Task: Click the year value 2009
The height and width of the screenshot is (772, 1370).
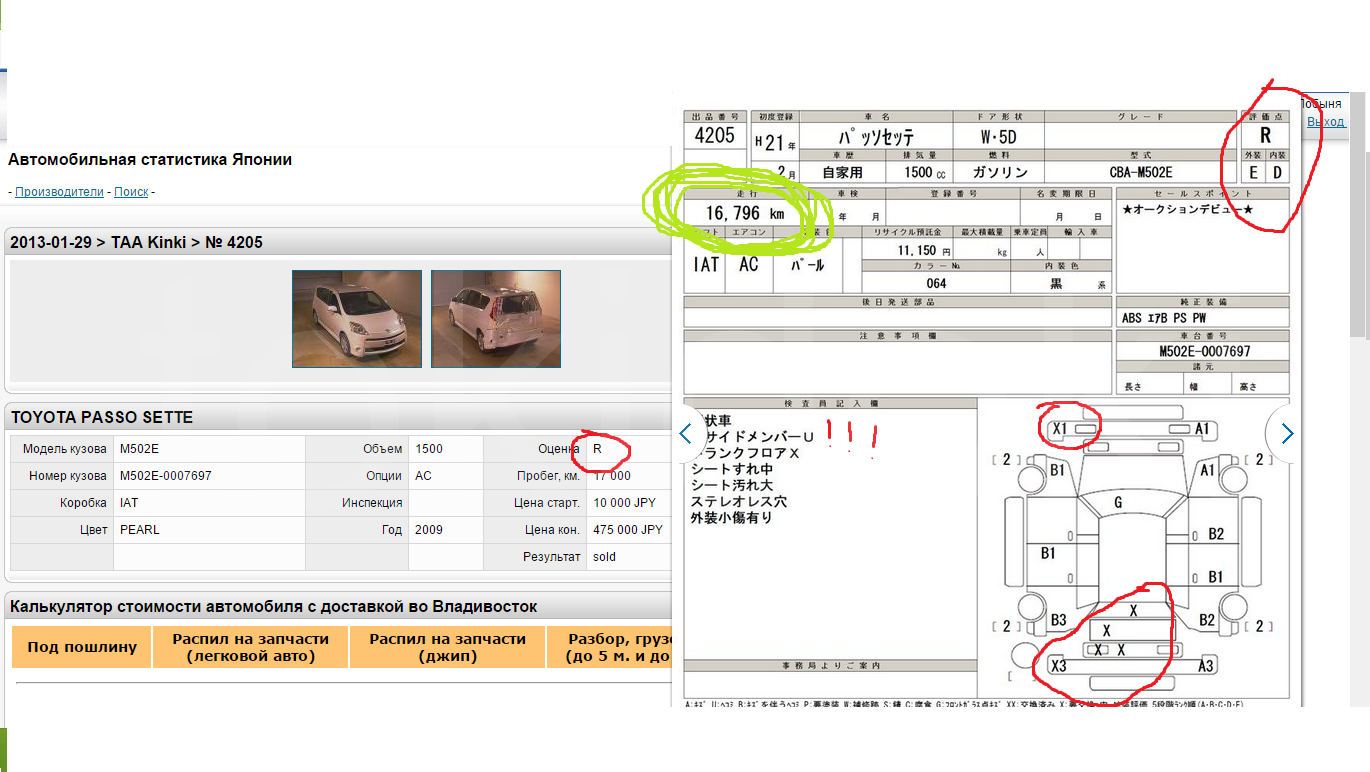Action: (x=428, y=530)
